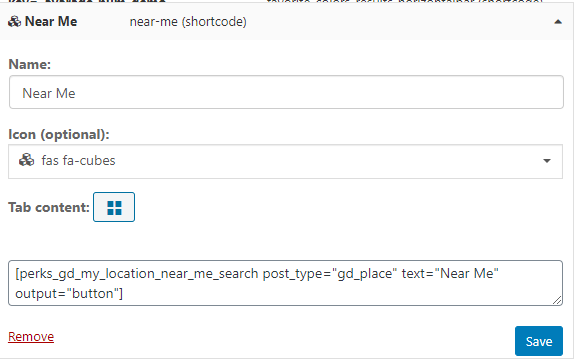The height and width of the screenshot is (361, 576).
Task: Place cursor after 'Near Me' in Name field
Action: (x=76, y=93)
